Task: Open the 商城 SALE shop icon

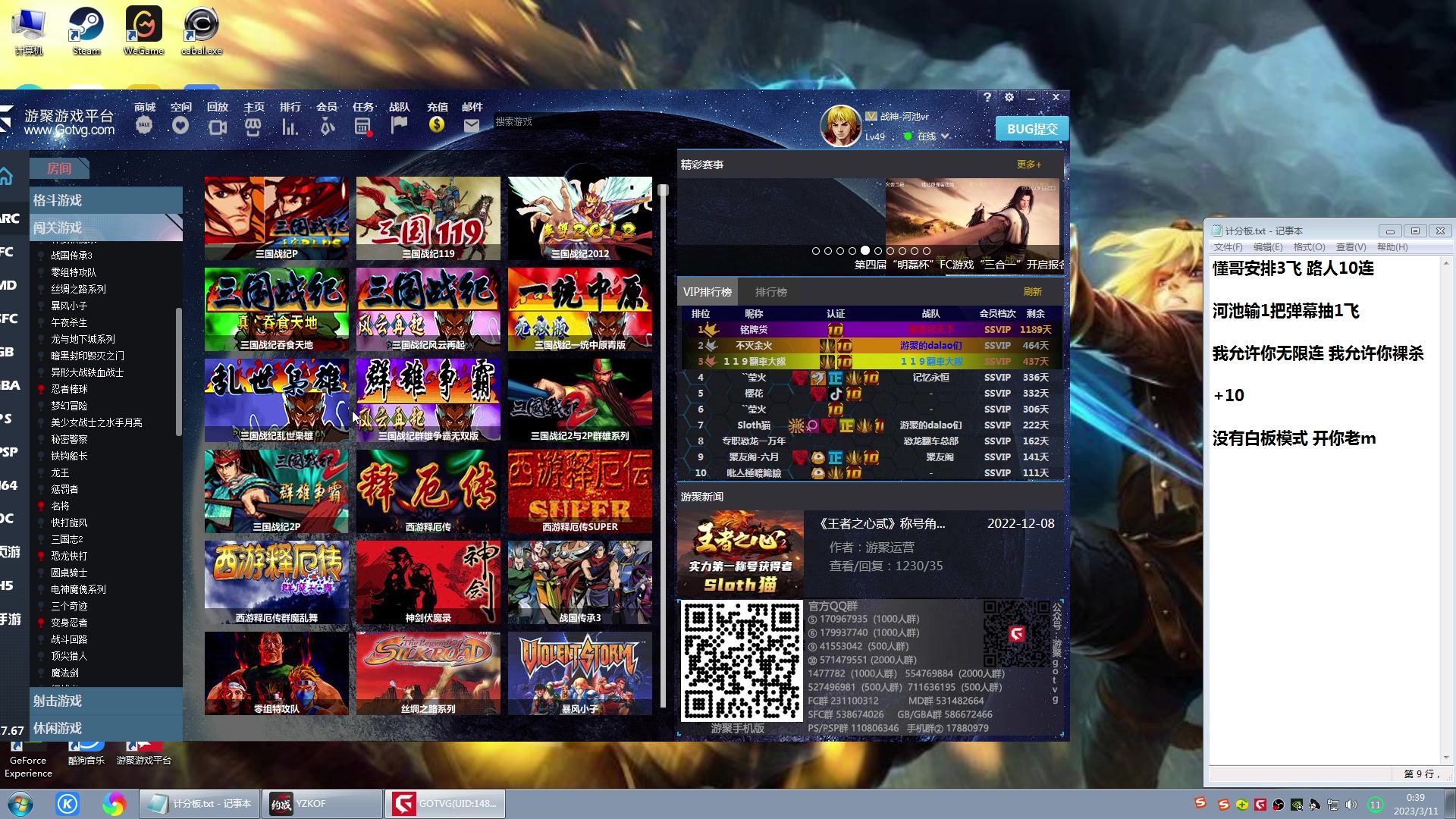Action: coord(144,126)
